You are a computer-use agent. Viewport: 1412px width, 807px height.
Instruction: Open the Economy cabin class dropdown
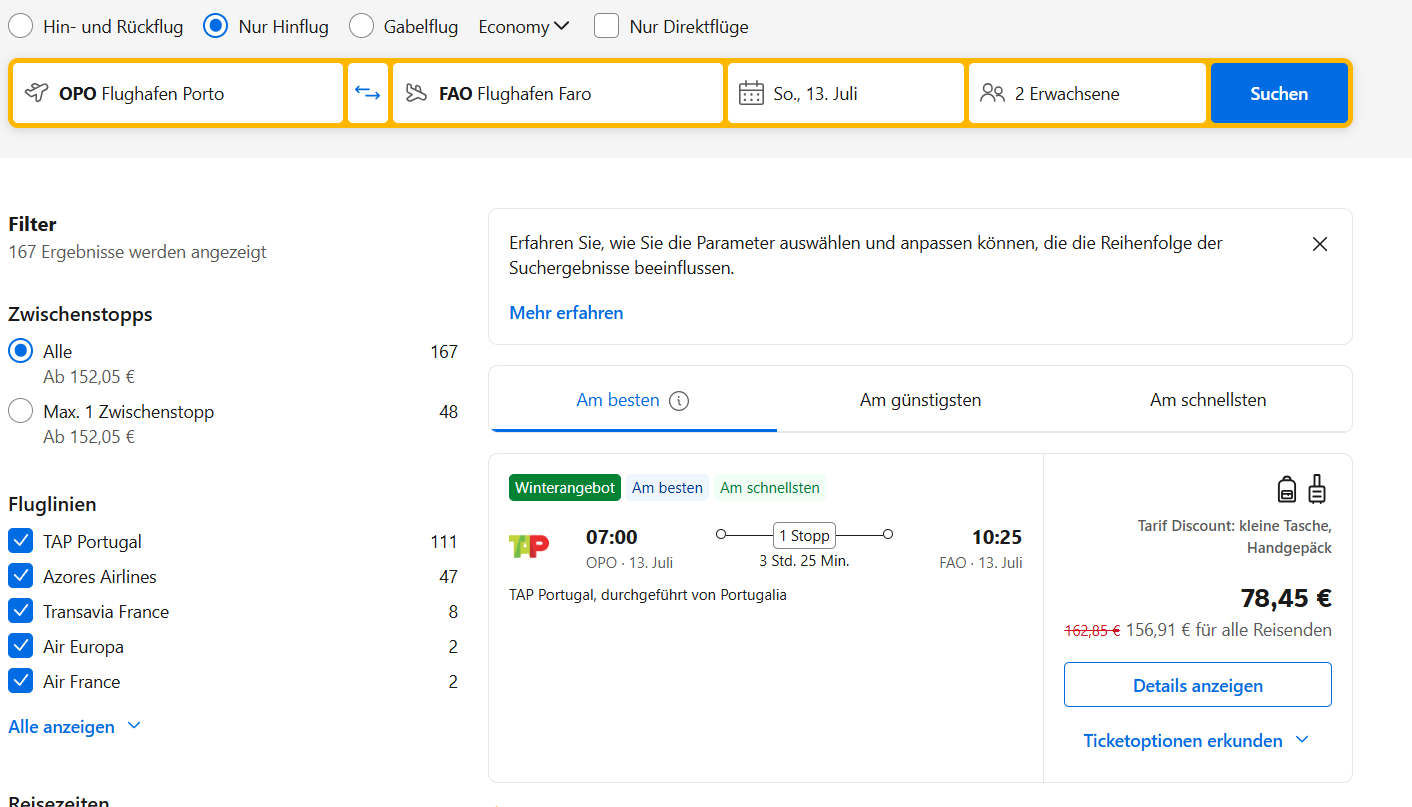tap(524, 27)
